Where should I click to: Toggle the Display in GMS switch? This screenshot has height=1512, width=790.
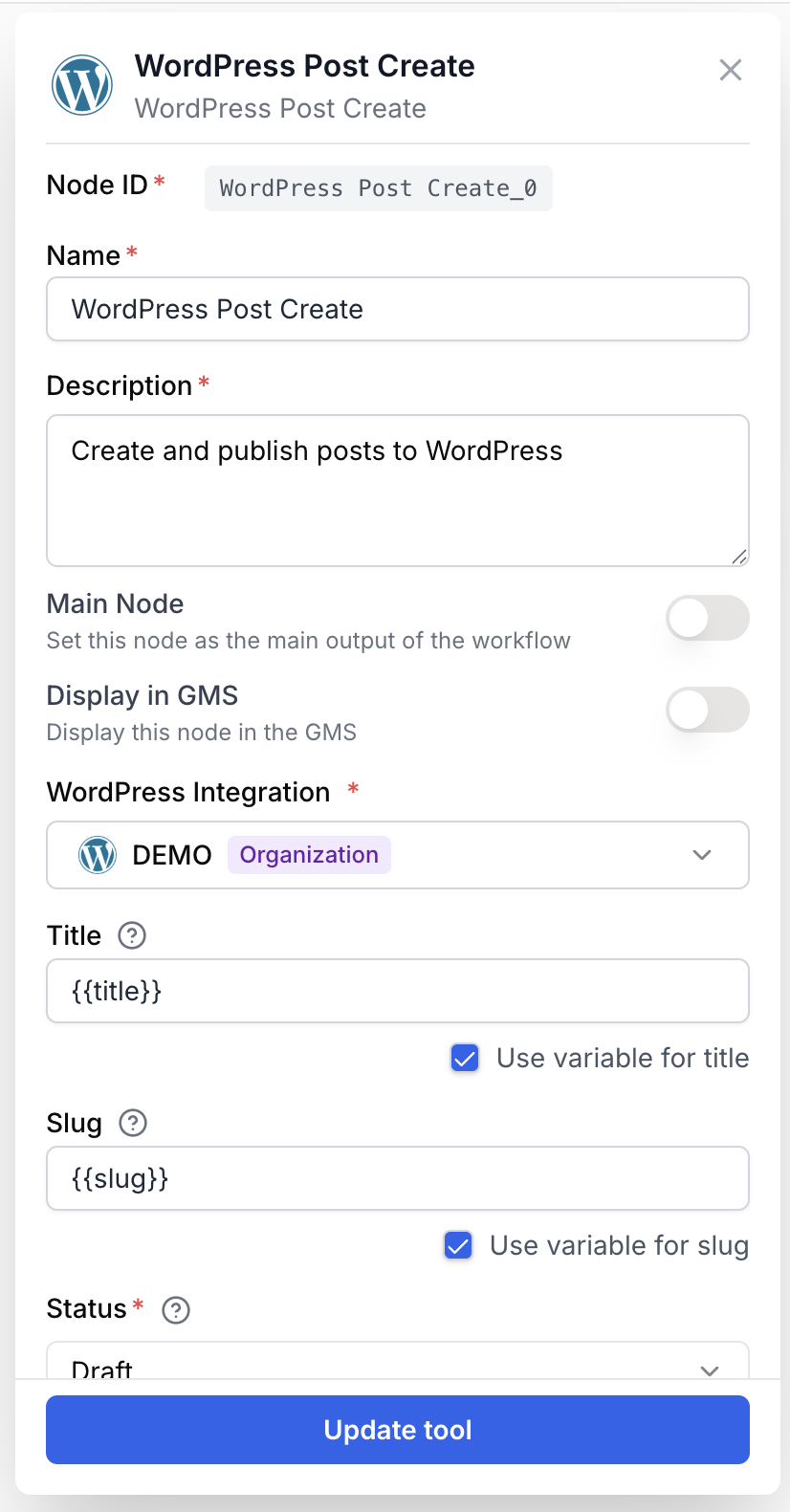[708, 710]
